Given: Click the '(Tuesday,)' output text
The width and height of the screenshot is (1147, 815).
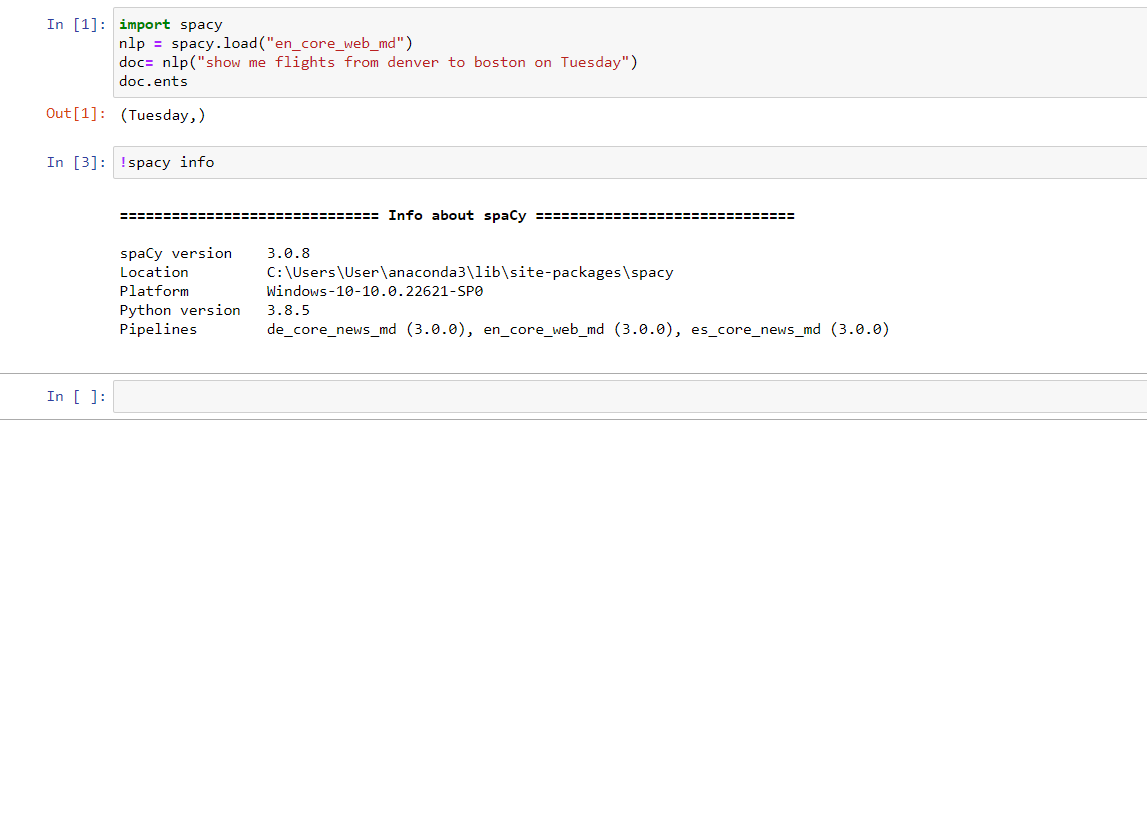Looking at the screenshot, I should [x=163, y=116].
